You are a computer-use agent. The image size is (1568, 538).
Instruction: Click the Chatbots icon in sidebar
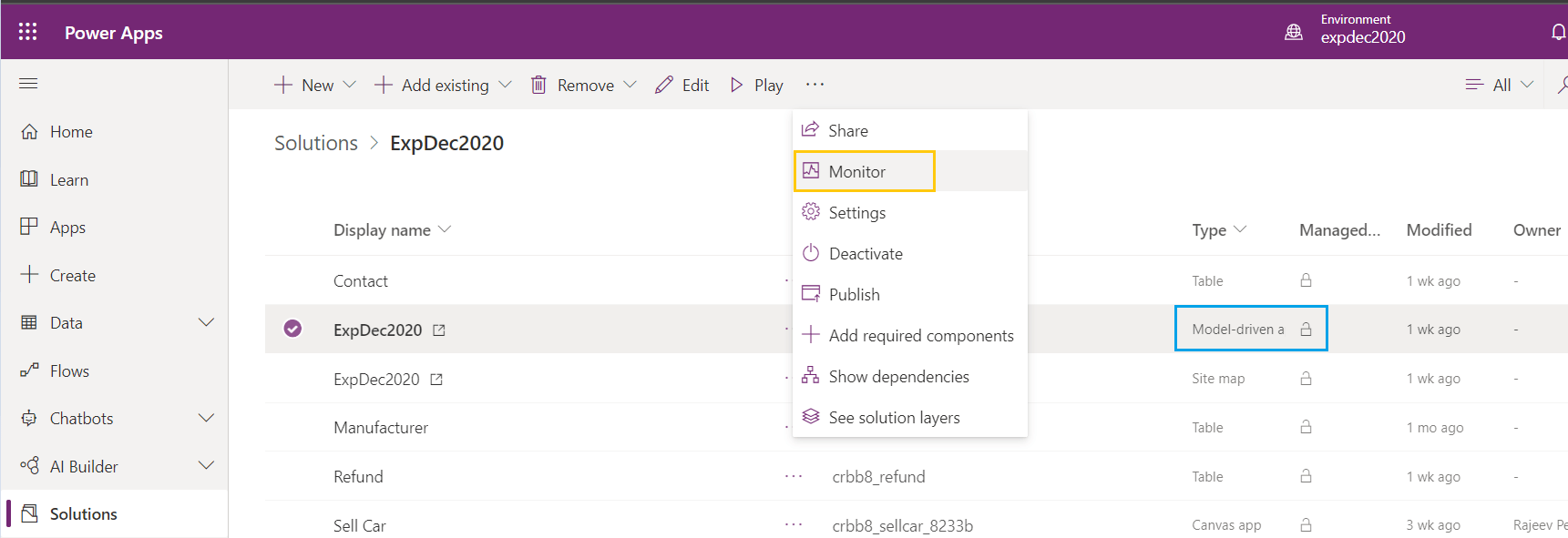(x=29, y=418)
